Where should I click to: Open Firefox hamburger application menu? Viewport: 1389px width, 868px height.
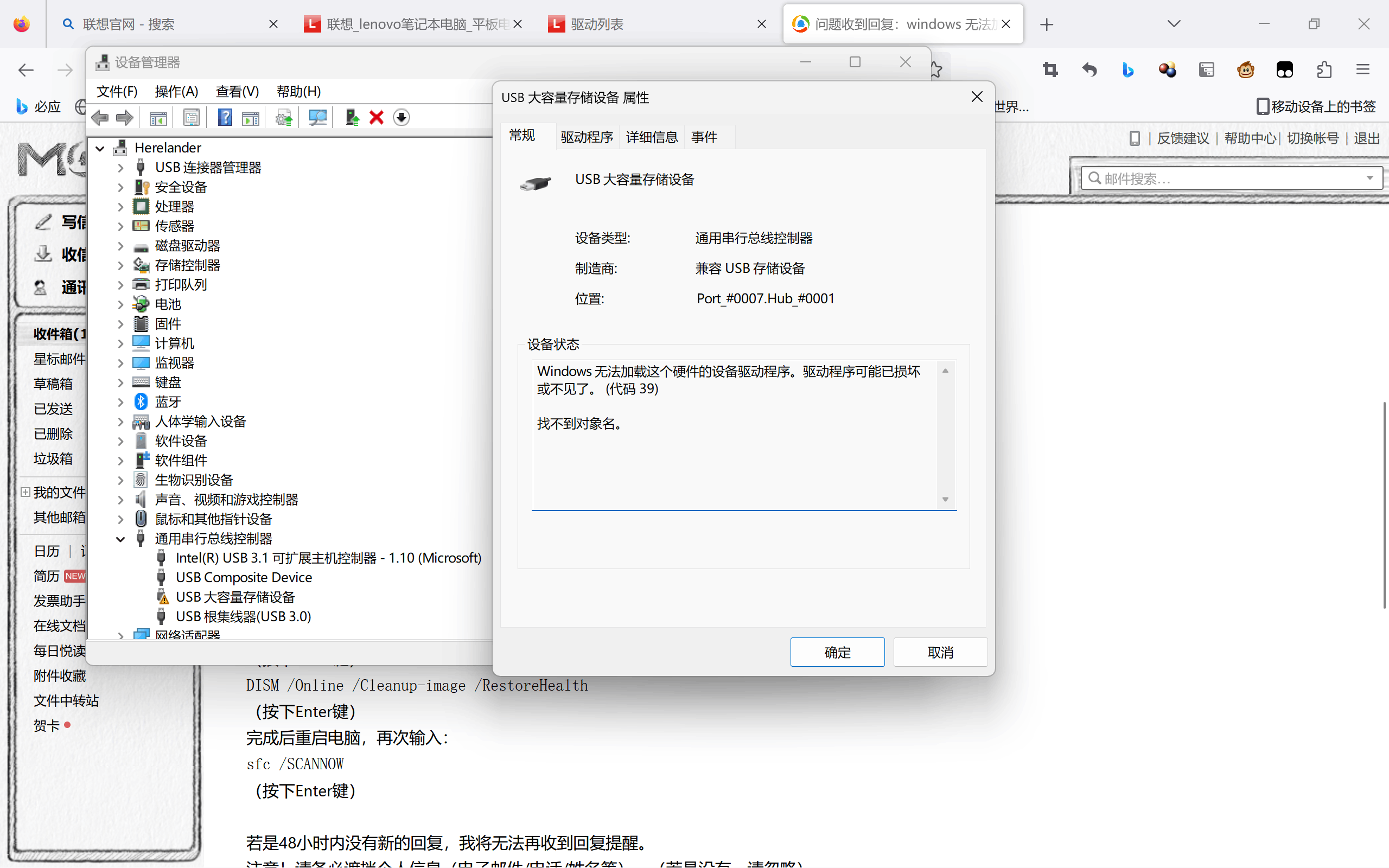click(1362, 70)
